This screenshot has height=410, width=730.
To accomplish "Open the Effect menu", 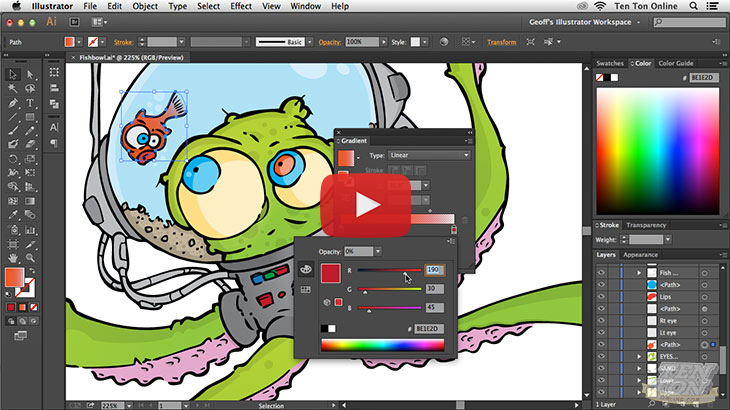I will tap(241, 6).
